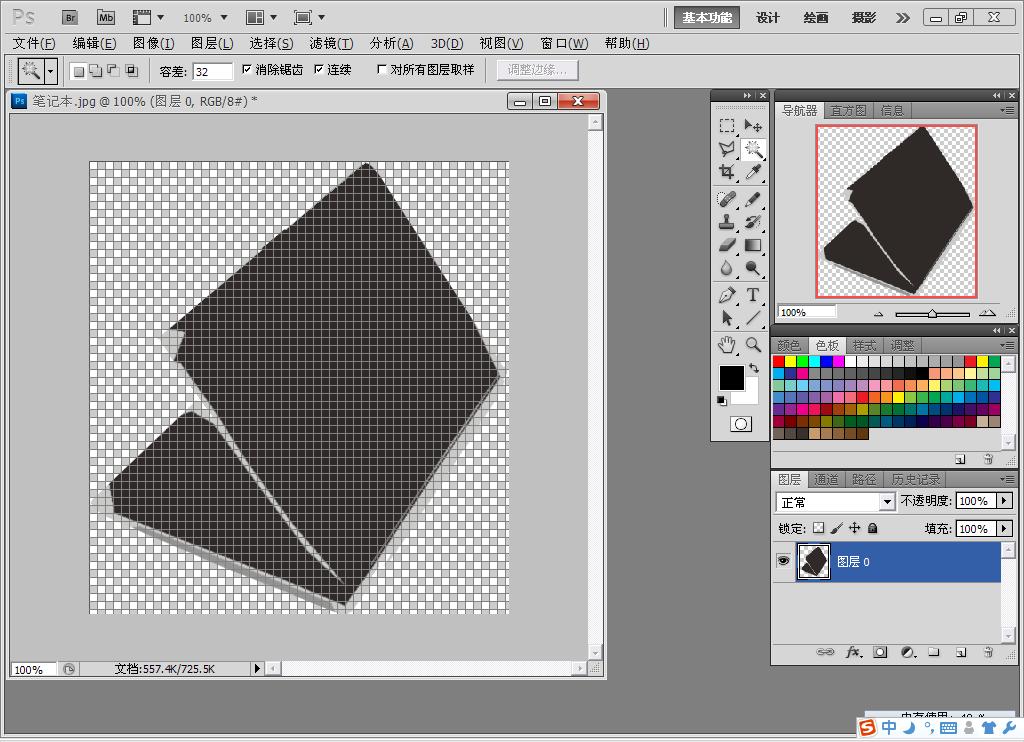Launch Bridge from the Br icon
The height and width of the screenshot is (742, 1024).
point(70,18)
